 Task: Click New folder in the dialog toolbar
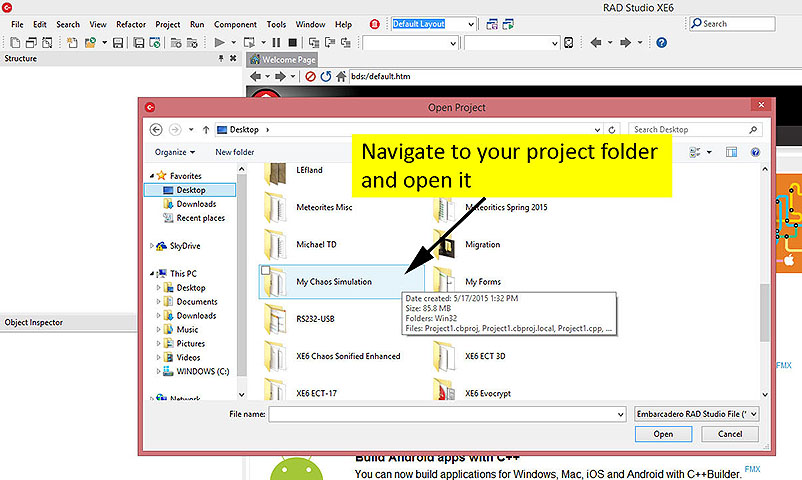[x=234, y=152]
